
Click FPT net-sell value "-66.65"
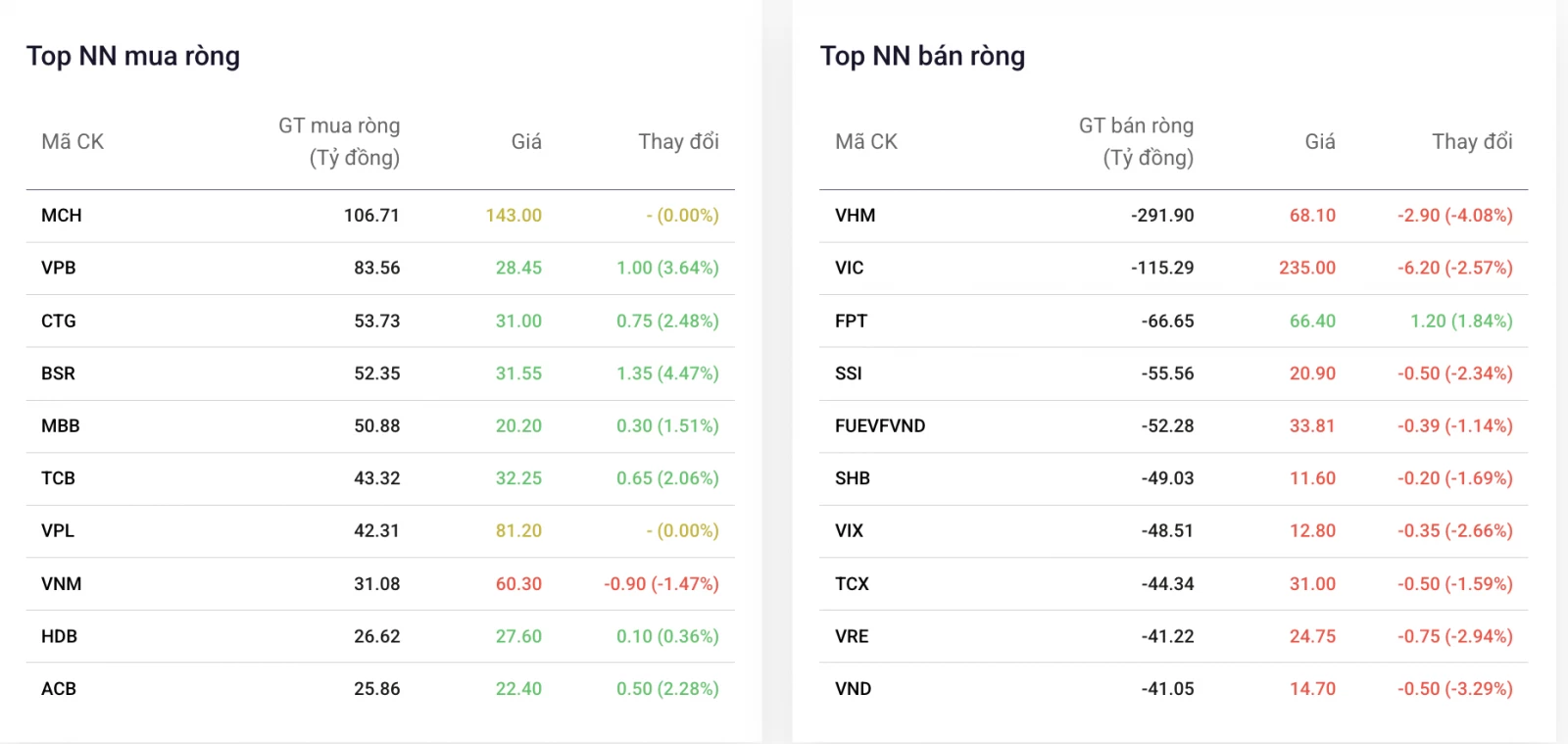point(1168,321)
